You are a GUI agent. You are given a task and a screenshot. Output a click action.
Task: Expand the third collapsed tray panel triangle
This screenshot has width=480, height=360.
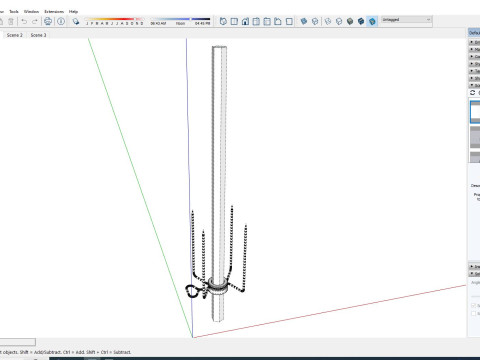pyautogui.click(x=472, y=57)
